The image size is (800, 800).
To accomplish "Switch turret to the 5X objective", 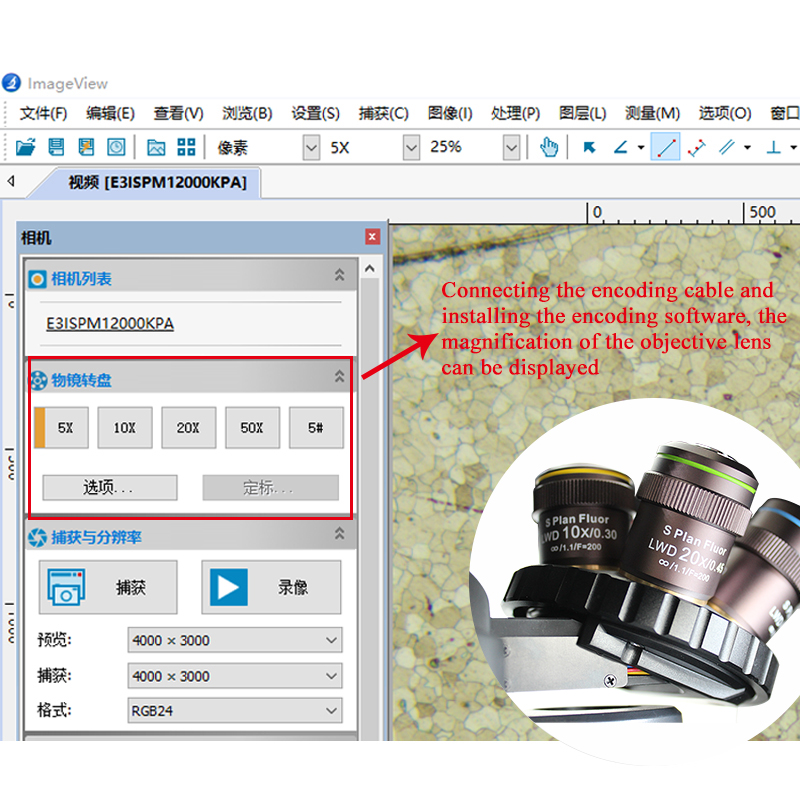I will coord(61,428).
